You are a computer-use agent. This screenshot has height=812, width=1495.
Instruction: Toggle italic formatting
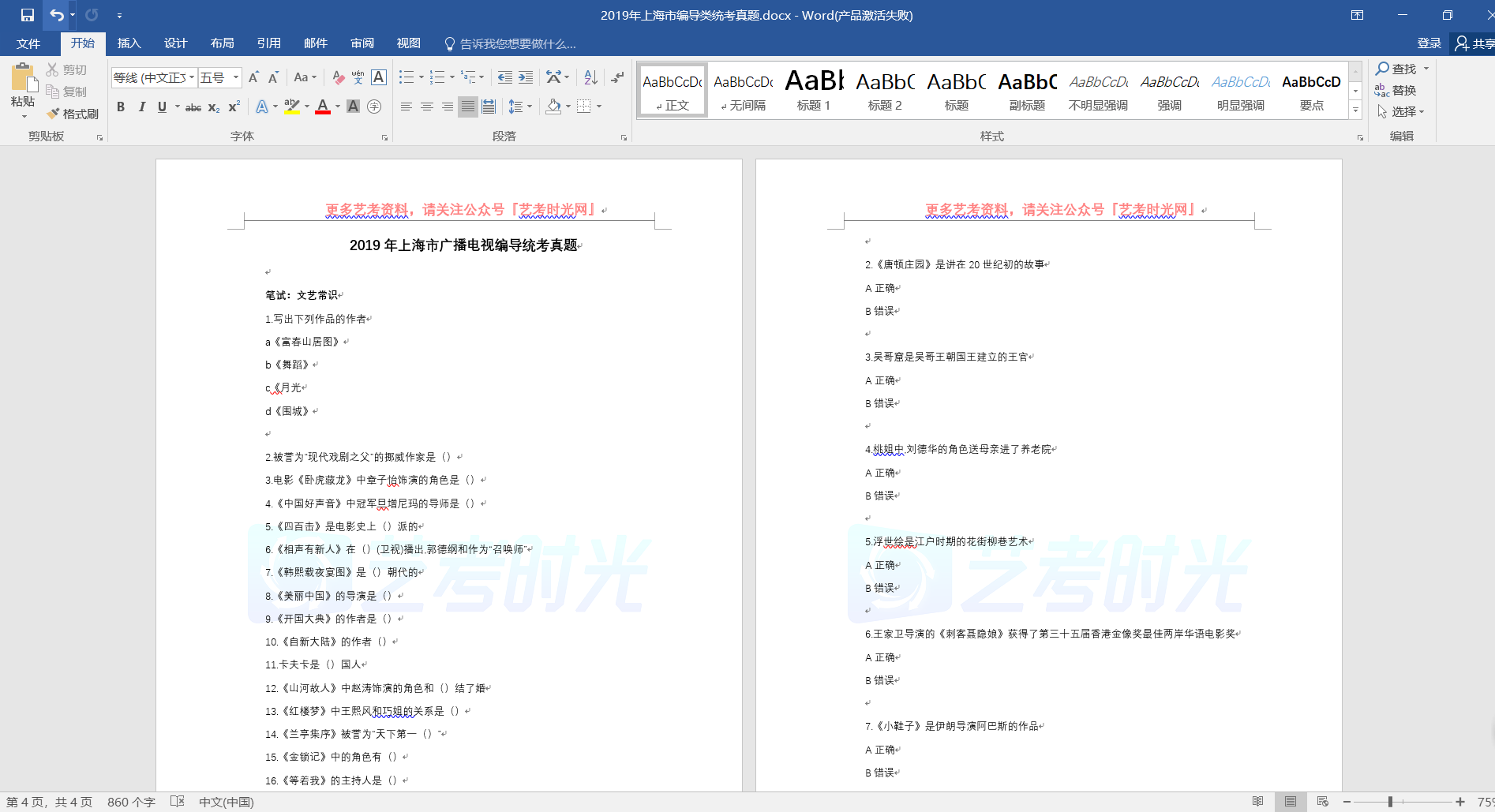(141, 107)
